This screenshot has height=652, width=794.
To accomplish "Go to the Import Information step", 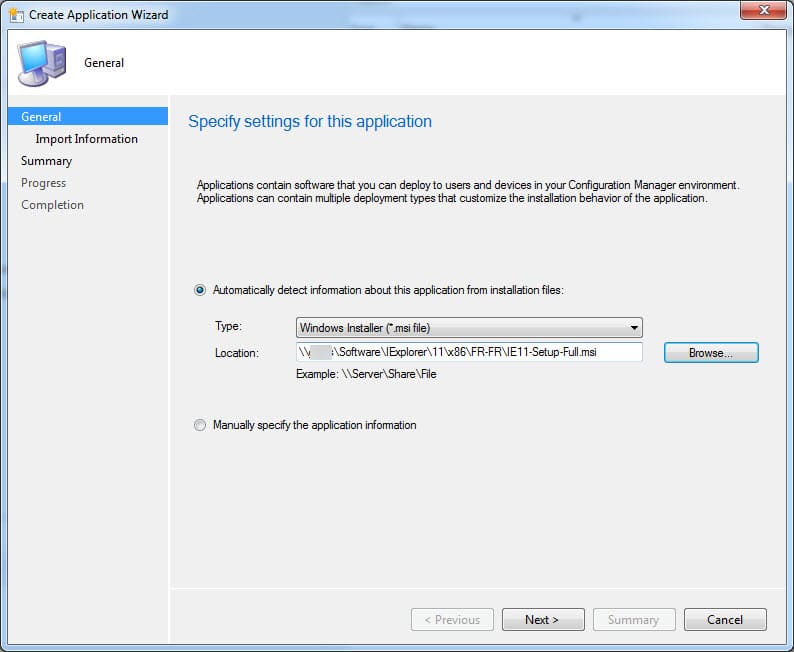I will (x=86, y=139).
